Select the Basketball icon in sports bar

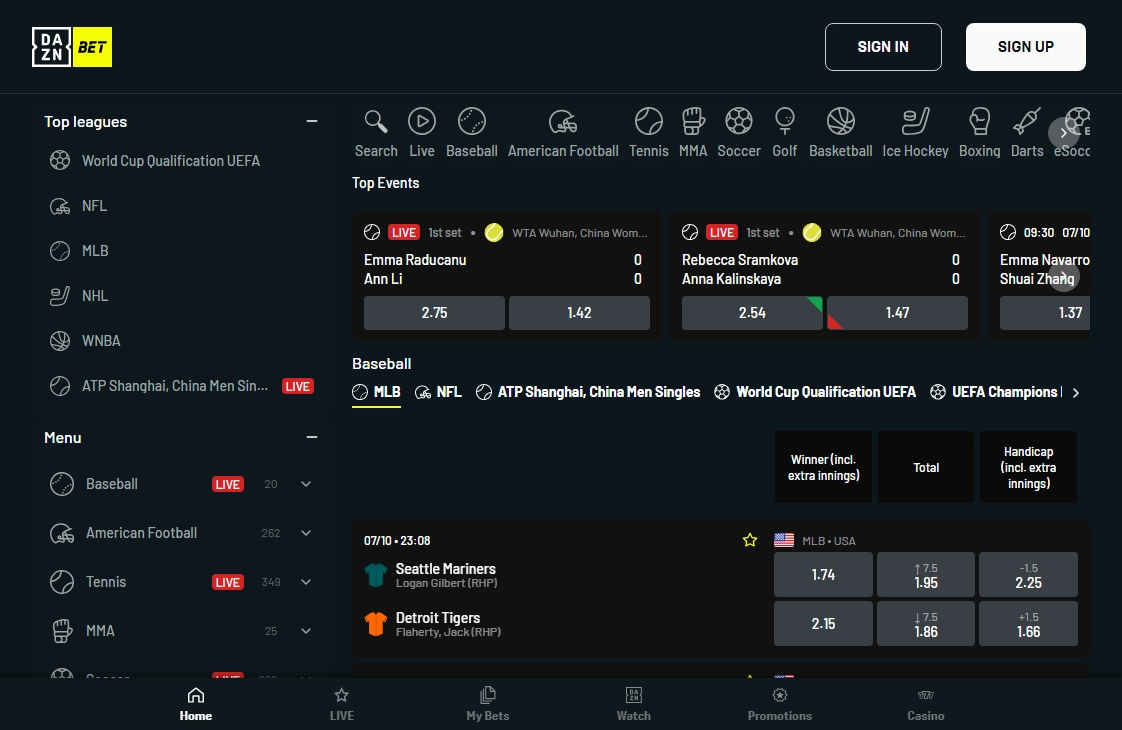(840, 122)
